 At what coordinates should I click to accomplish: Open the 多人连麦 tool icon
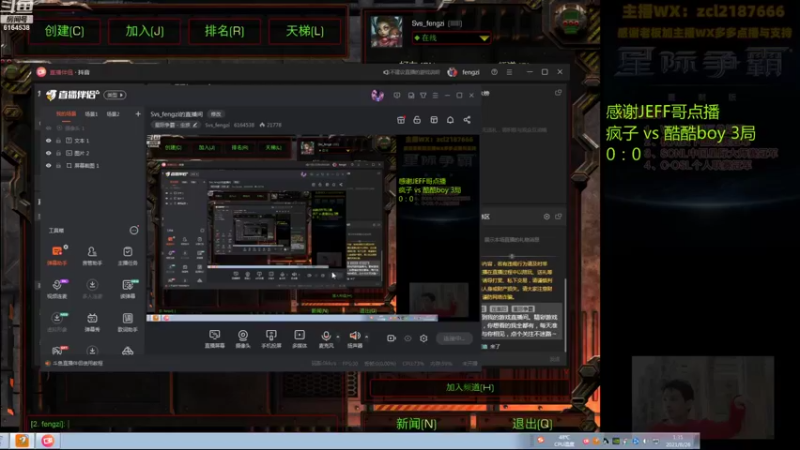[x=92, y=288]
